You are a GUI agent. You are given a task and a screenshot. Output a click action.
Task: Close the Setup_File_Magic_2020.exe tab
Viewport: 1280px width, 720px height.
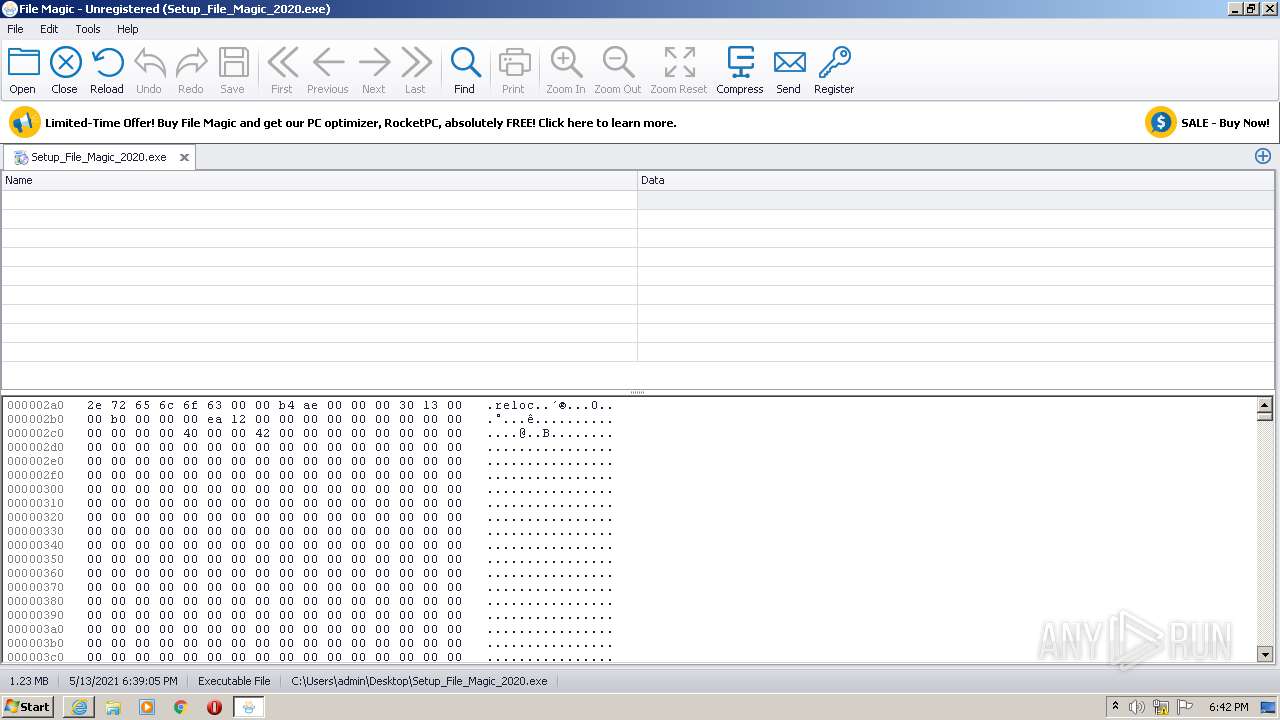pyautogui.click(x=185, y=157)
